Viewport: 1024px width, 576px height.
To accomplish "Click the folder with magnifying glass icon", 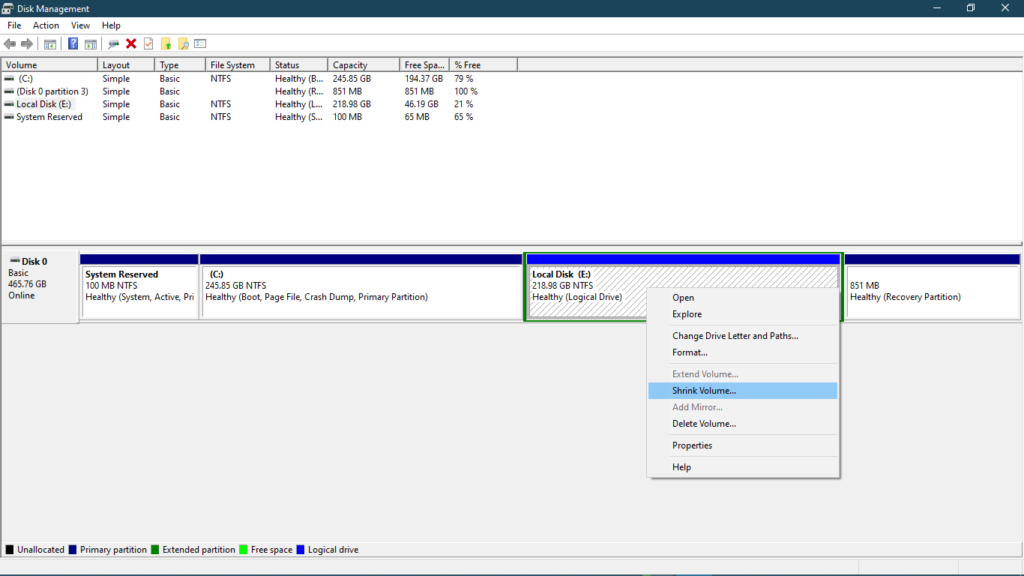I will click(185, 43).
